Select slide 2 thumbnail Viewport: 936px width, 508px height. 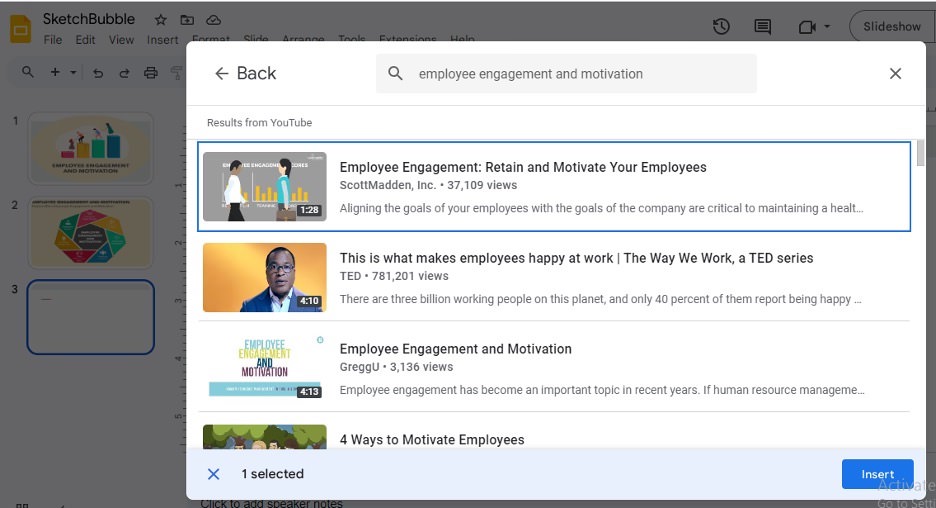(90, 233)
